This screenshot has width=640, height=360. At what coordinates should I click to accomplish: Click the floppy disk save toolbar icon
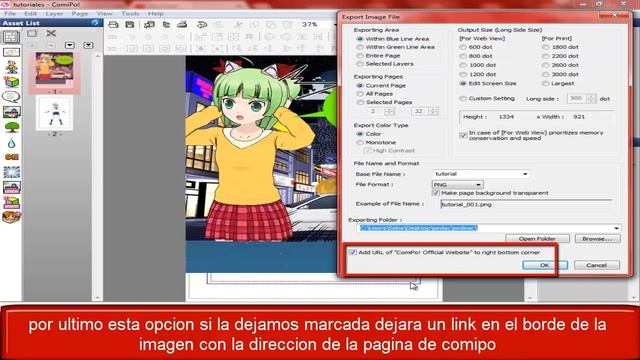[130, 24]
